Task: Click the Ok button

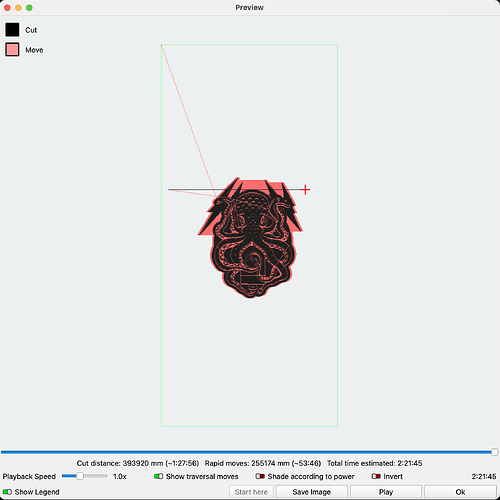Action: (460, 492)
